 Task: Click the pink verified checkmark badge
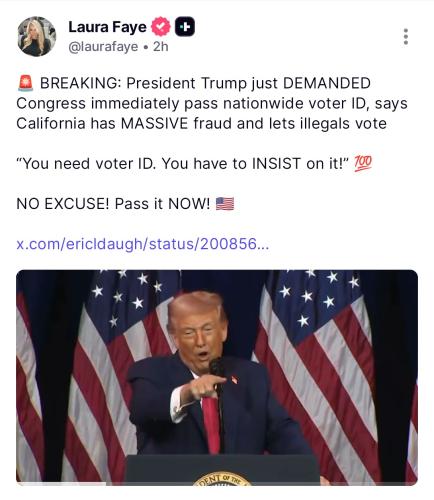(x=161, y=27)
